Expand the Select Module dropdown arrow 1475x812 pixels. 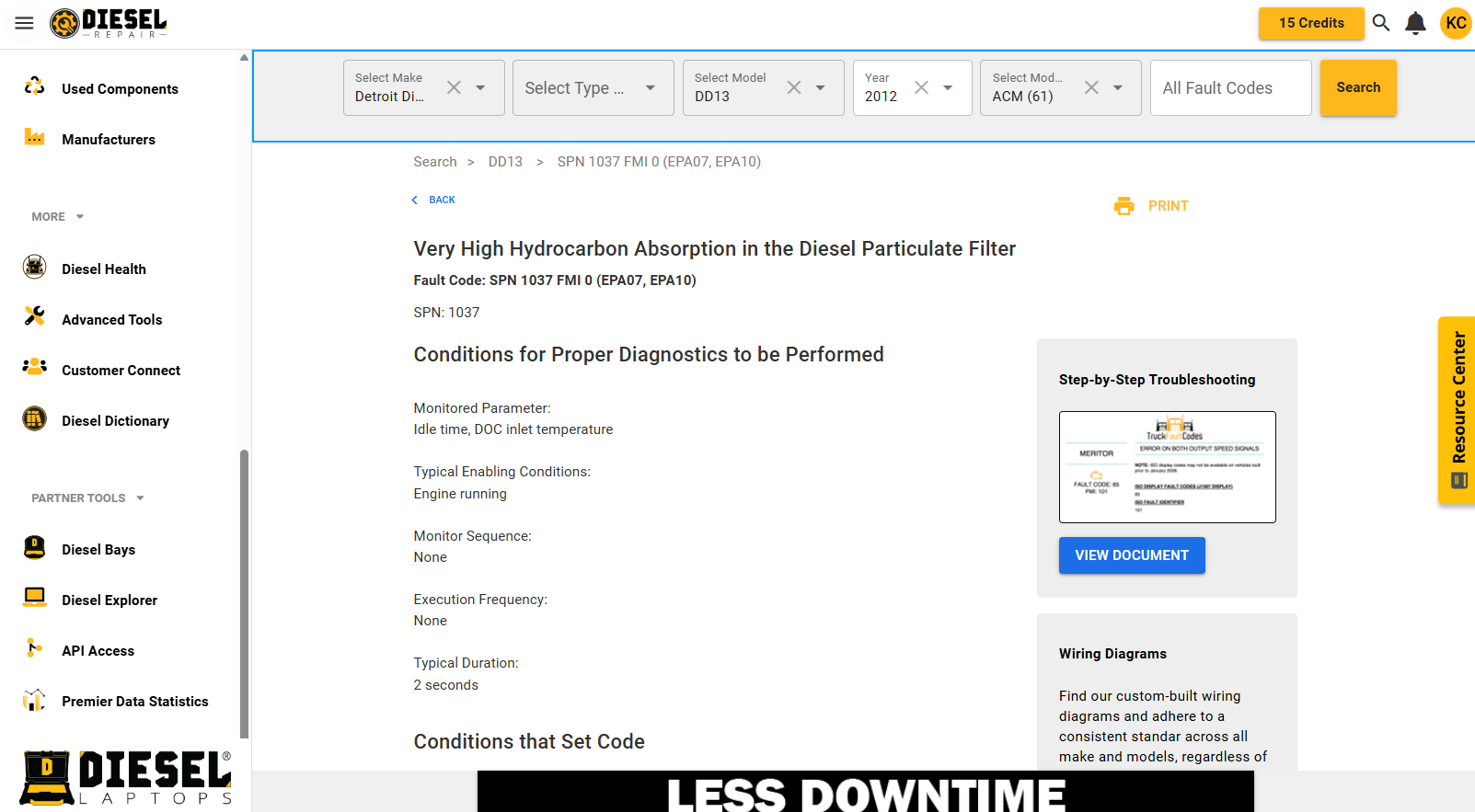pos(1118,87)
